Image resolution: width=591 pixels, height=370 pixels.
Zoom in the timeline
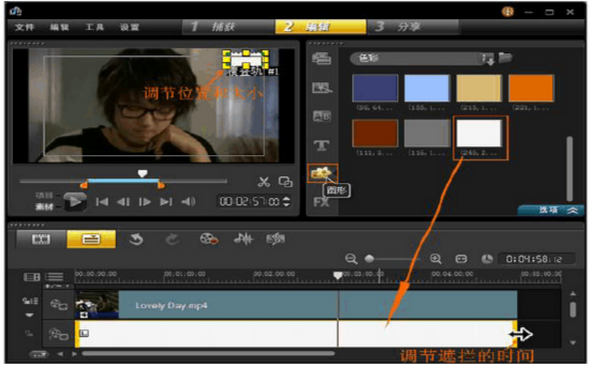point(436,259)
